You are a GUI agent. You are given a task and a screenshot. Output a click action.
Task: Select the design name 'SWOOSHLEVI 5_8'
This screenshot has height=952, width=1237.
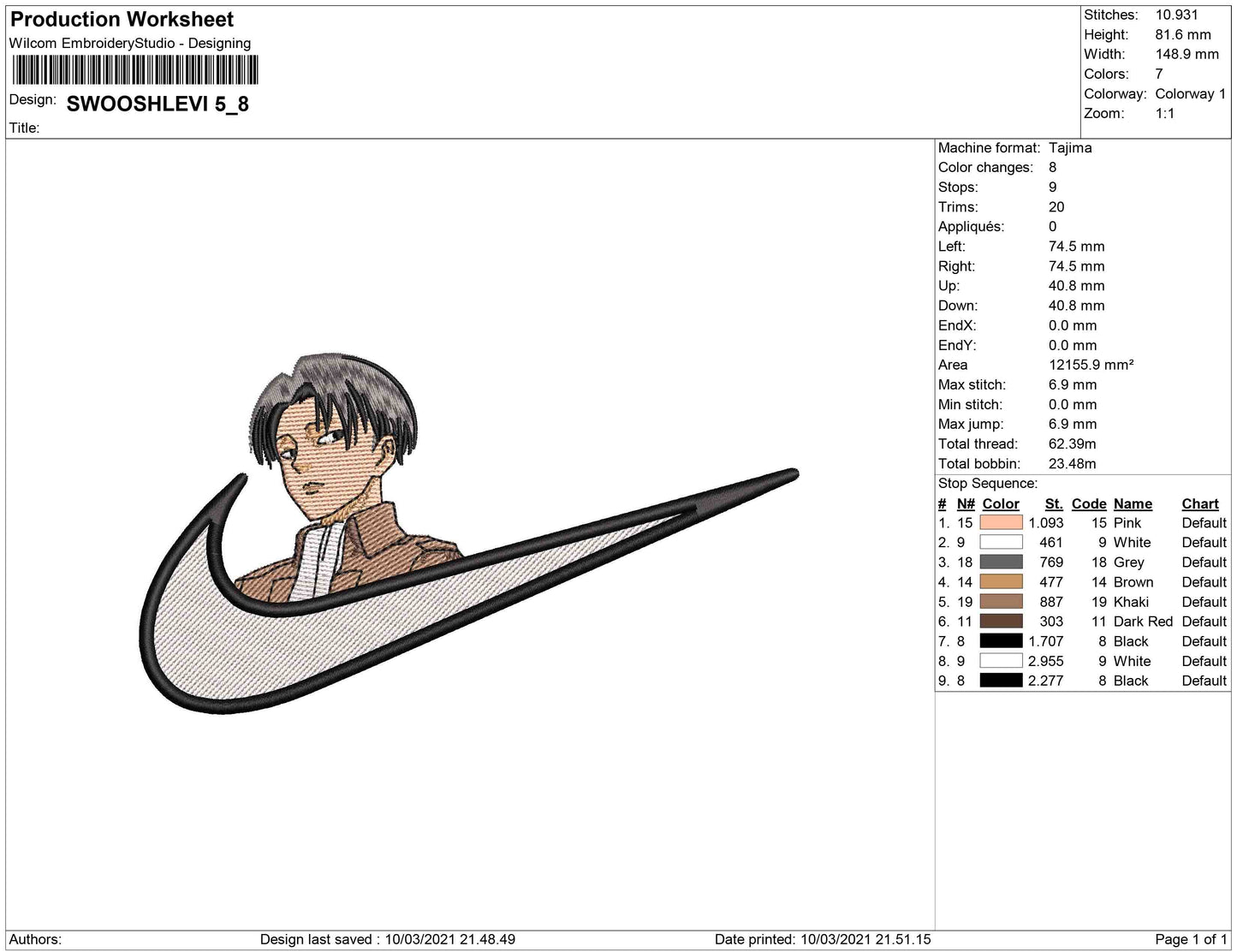[x=158, y=104]
